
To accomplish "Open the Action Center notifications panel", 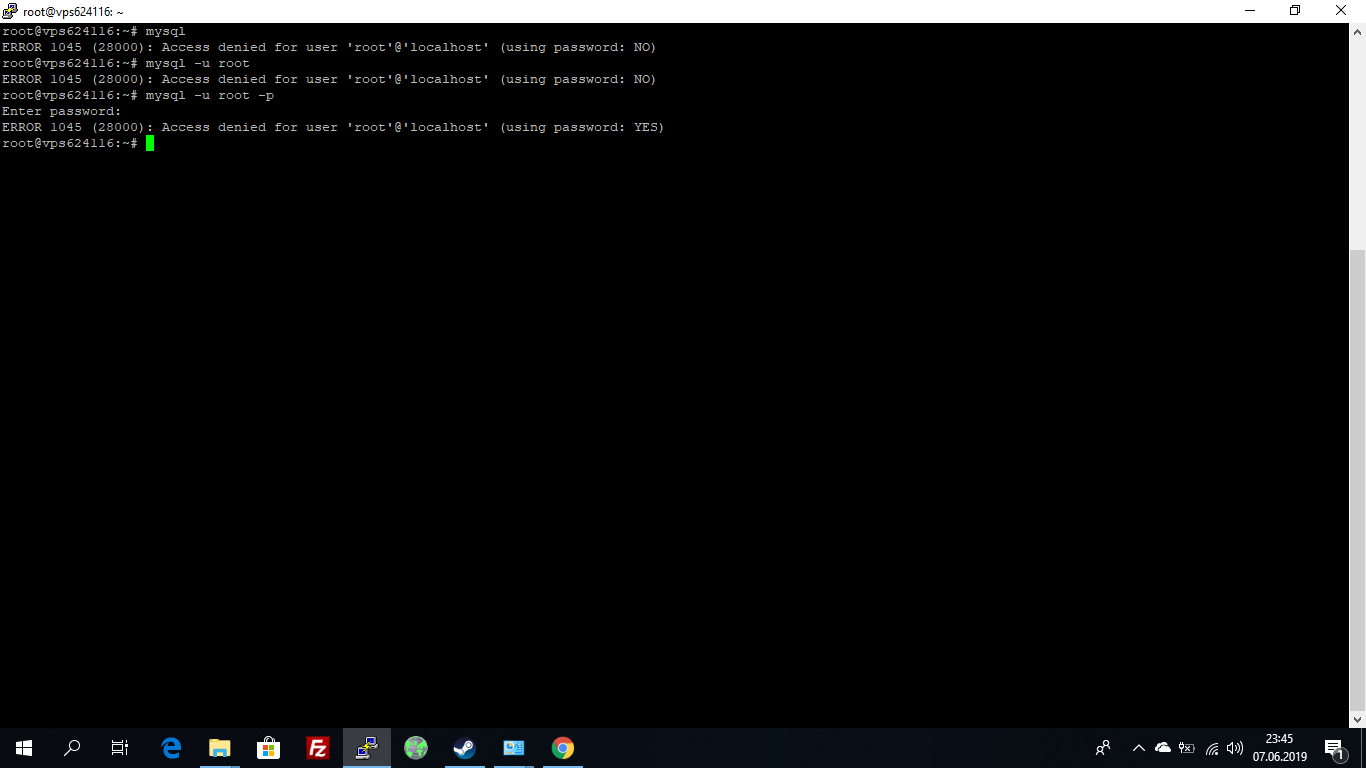I will point(1333,748).
